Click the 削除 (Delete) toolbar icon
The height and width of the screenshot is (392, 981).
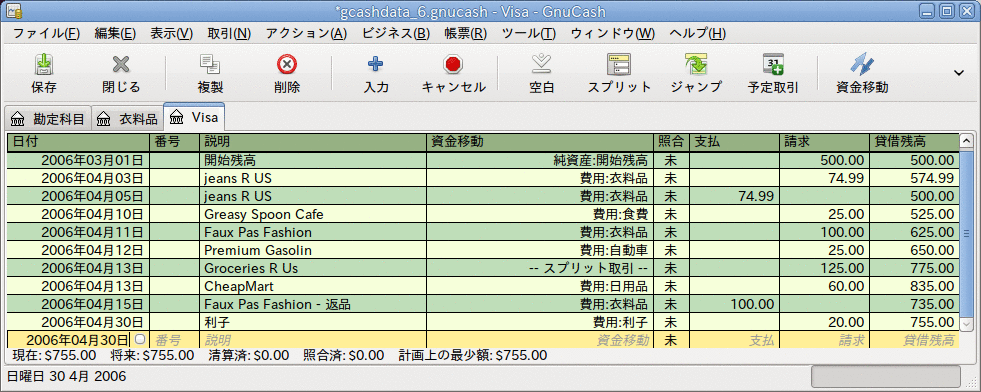287,64
